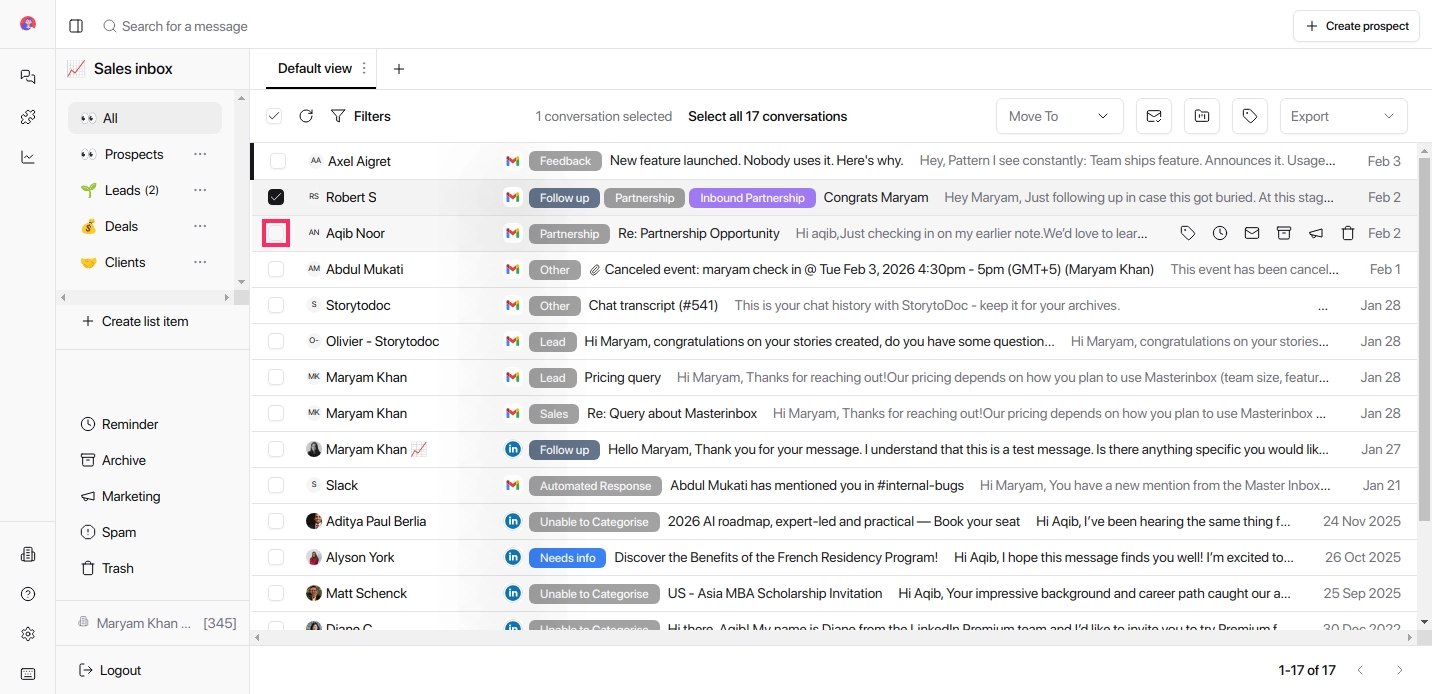The height and width of the screenshot is (694, 1432).
Task: Select all conversations with the header checkbox
Action: pyautogui.click(x=273, y=116)
